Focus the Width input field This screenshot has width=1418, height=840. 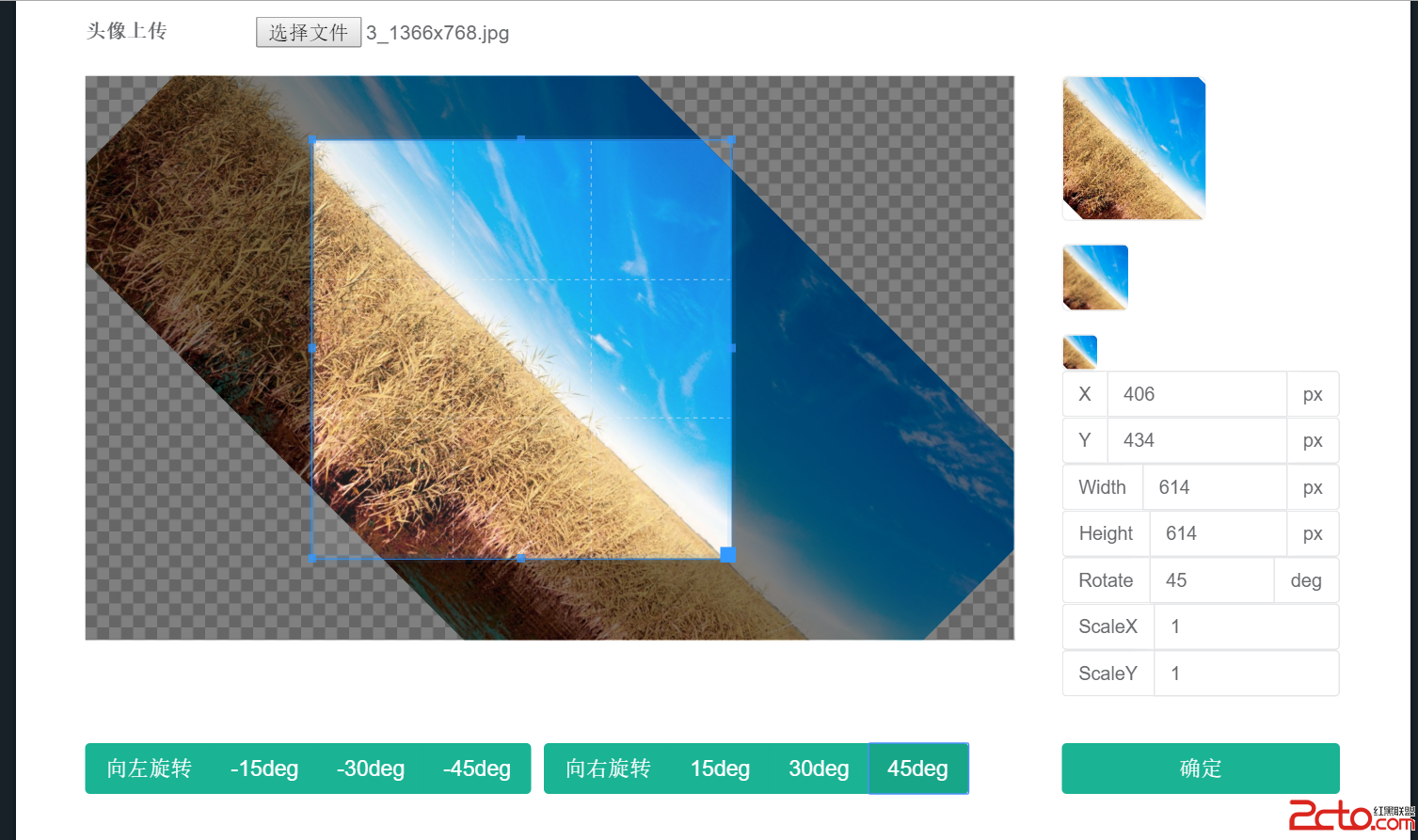1215,487
